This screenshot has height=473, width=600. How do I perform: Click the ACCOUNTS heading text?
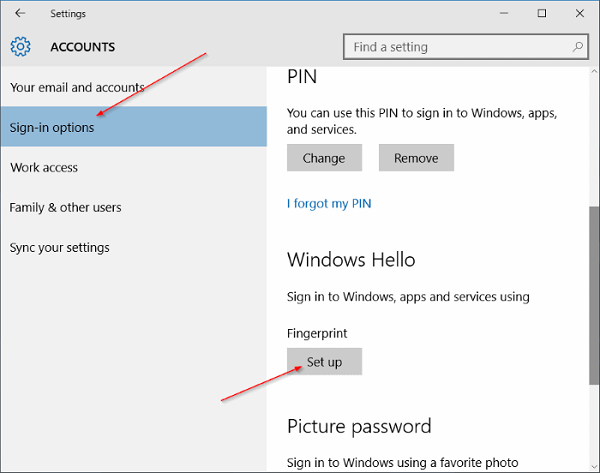click(82, 47)
